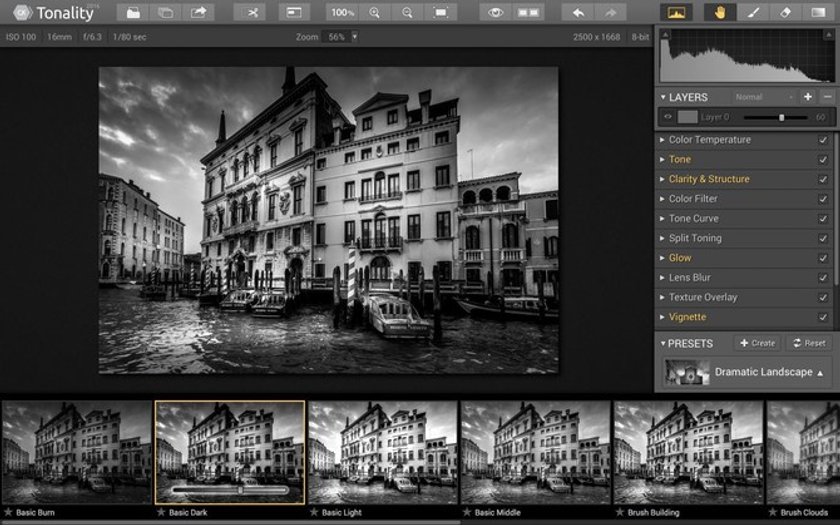Click the redo arrow
Screen dimensions: 840x525
point(610,12)
